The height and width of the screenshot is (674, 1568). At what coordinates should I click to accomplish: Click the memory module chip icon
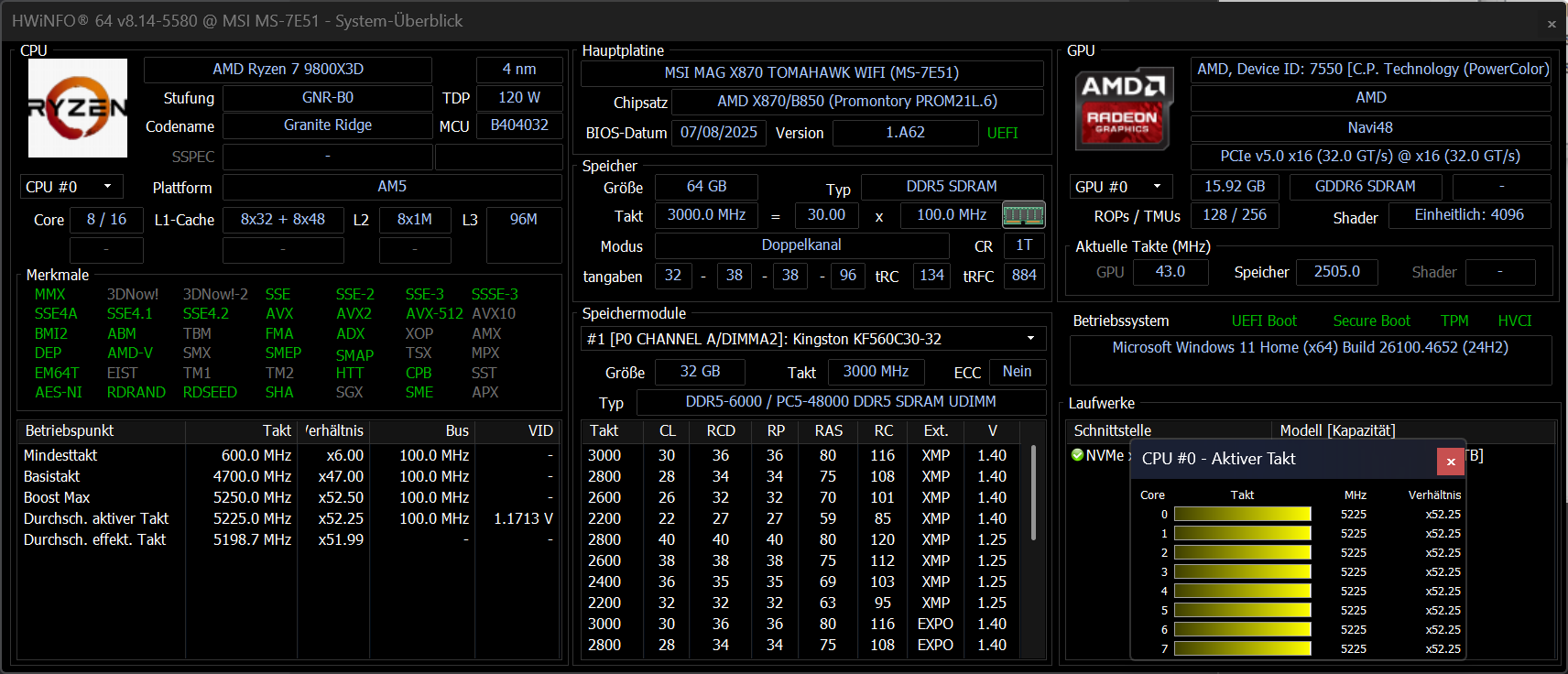point(1024,215)
